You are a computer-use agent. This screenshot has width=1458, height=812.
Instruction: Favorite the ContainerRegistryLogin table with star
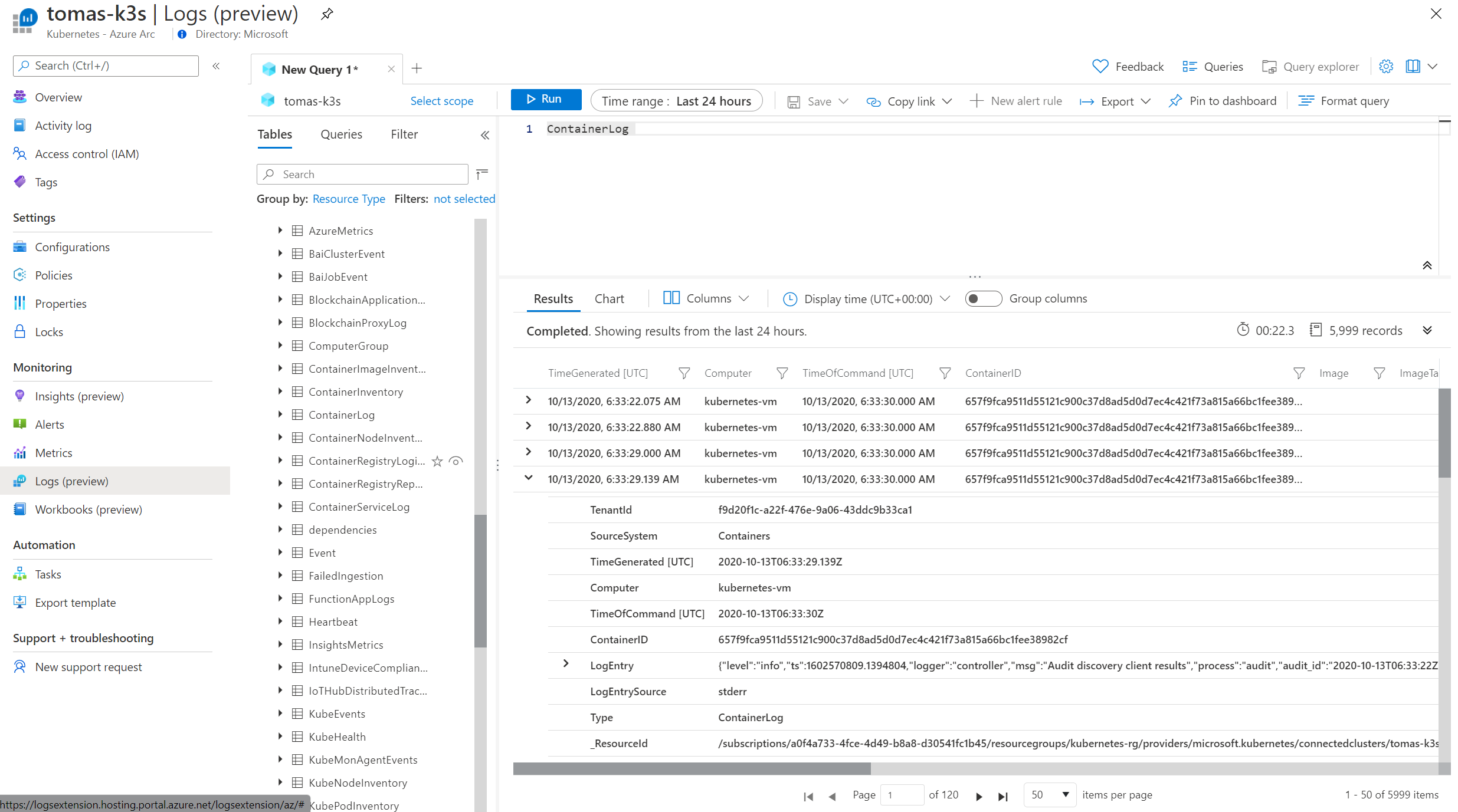[437, 461]
